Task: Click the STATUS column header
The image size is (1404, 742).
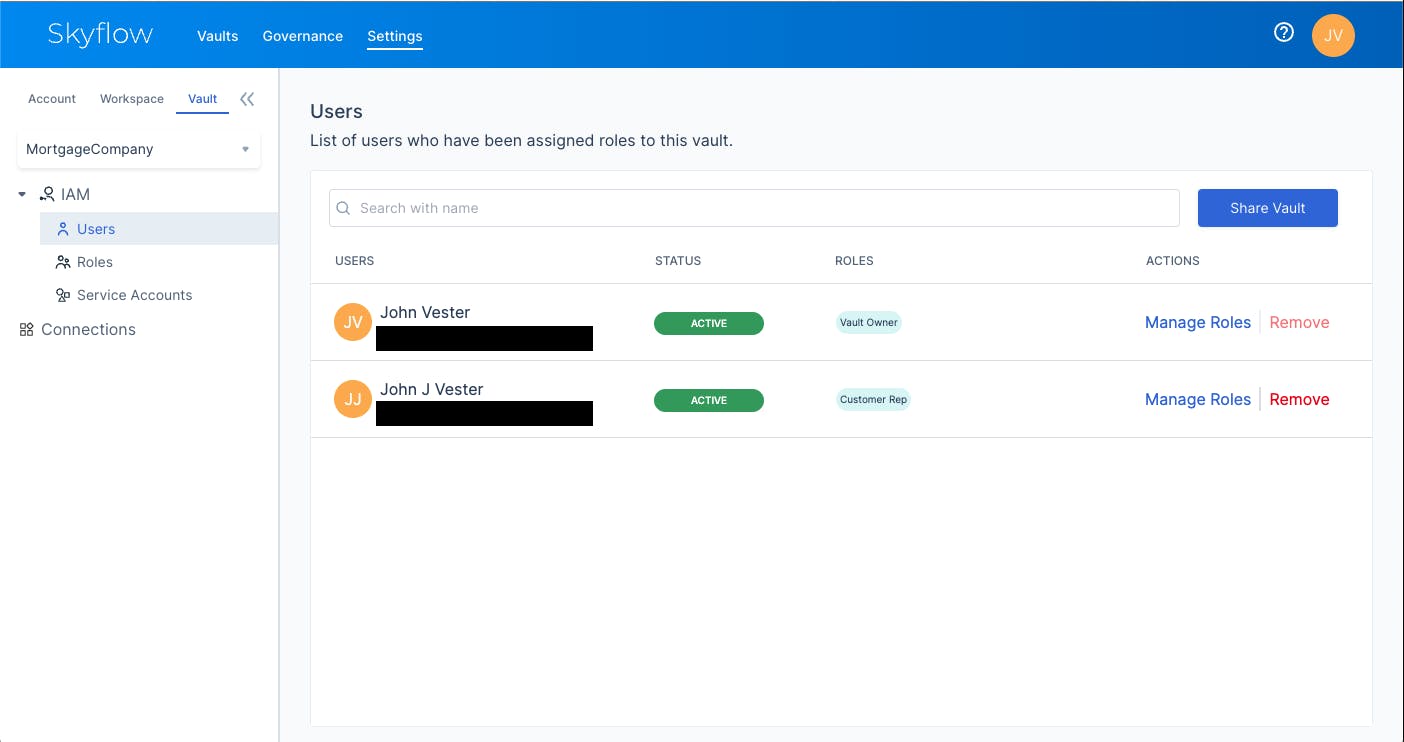Action: (x=678, y=261)
